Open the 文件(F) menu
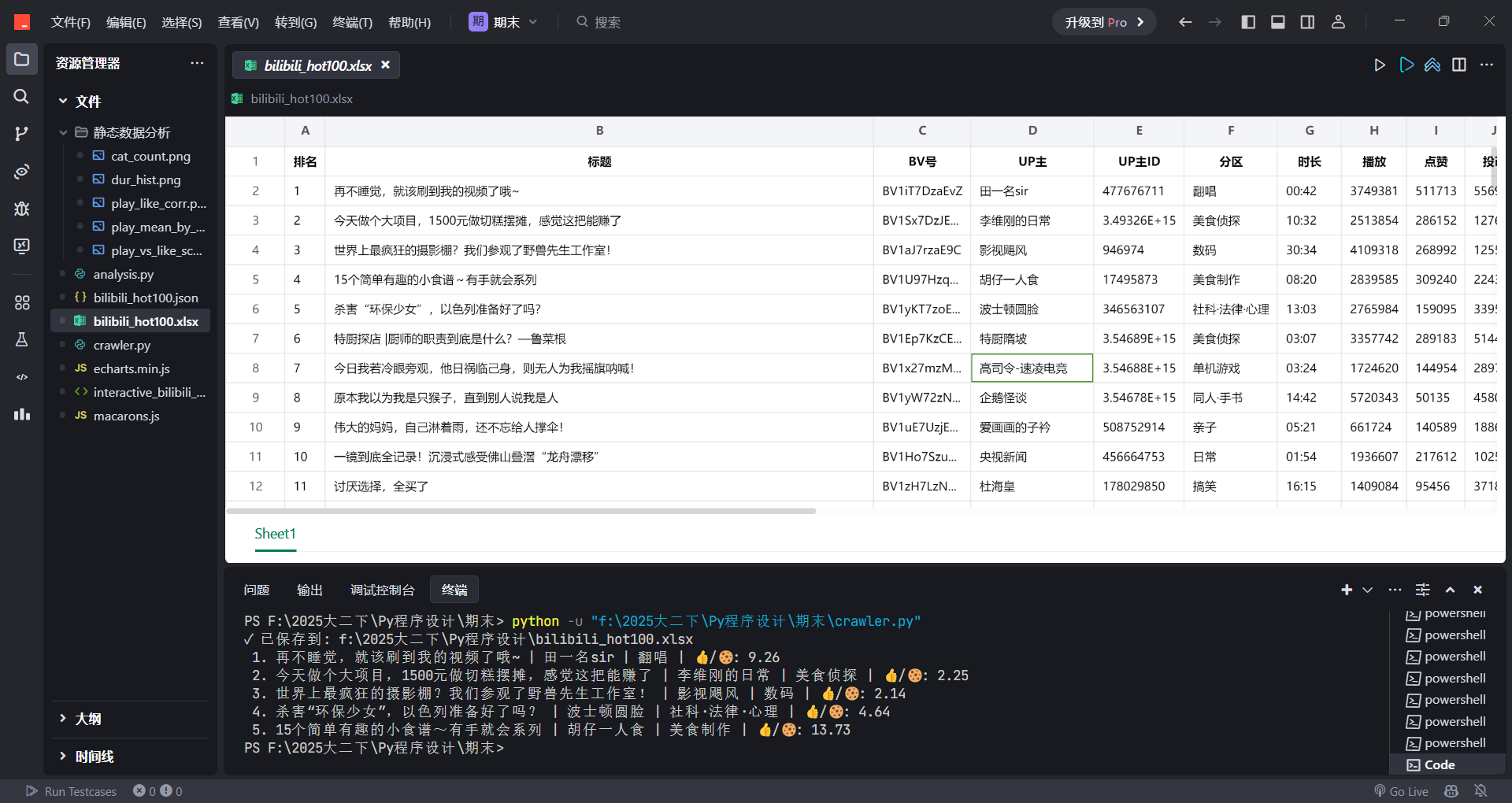 [x=71, y=22]
